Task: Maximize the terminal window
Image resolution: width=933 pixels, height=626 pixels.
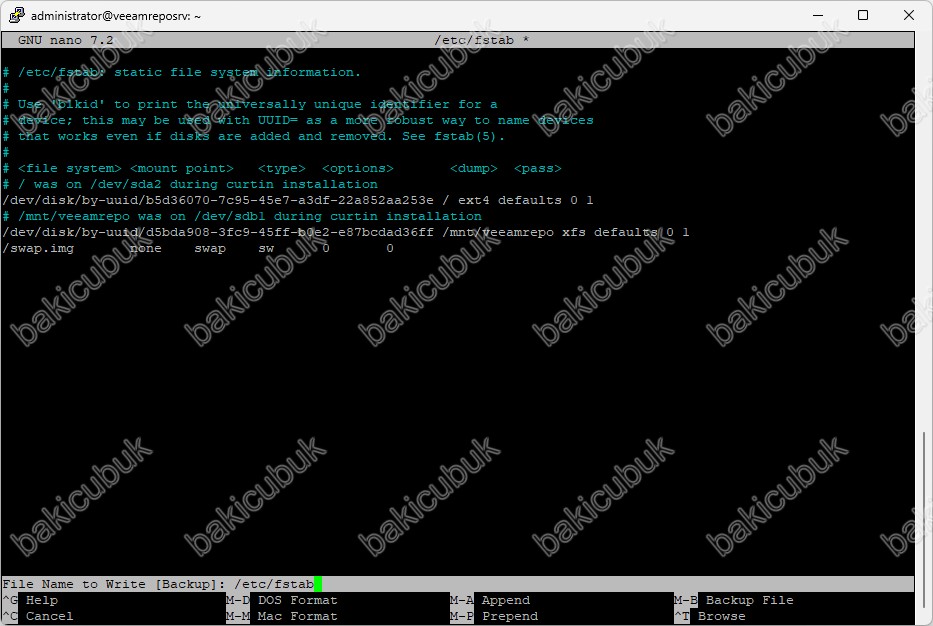Action: pos(863,15)
